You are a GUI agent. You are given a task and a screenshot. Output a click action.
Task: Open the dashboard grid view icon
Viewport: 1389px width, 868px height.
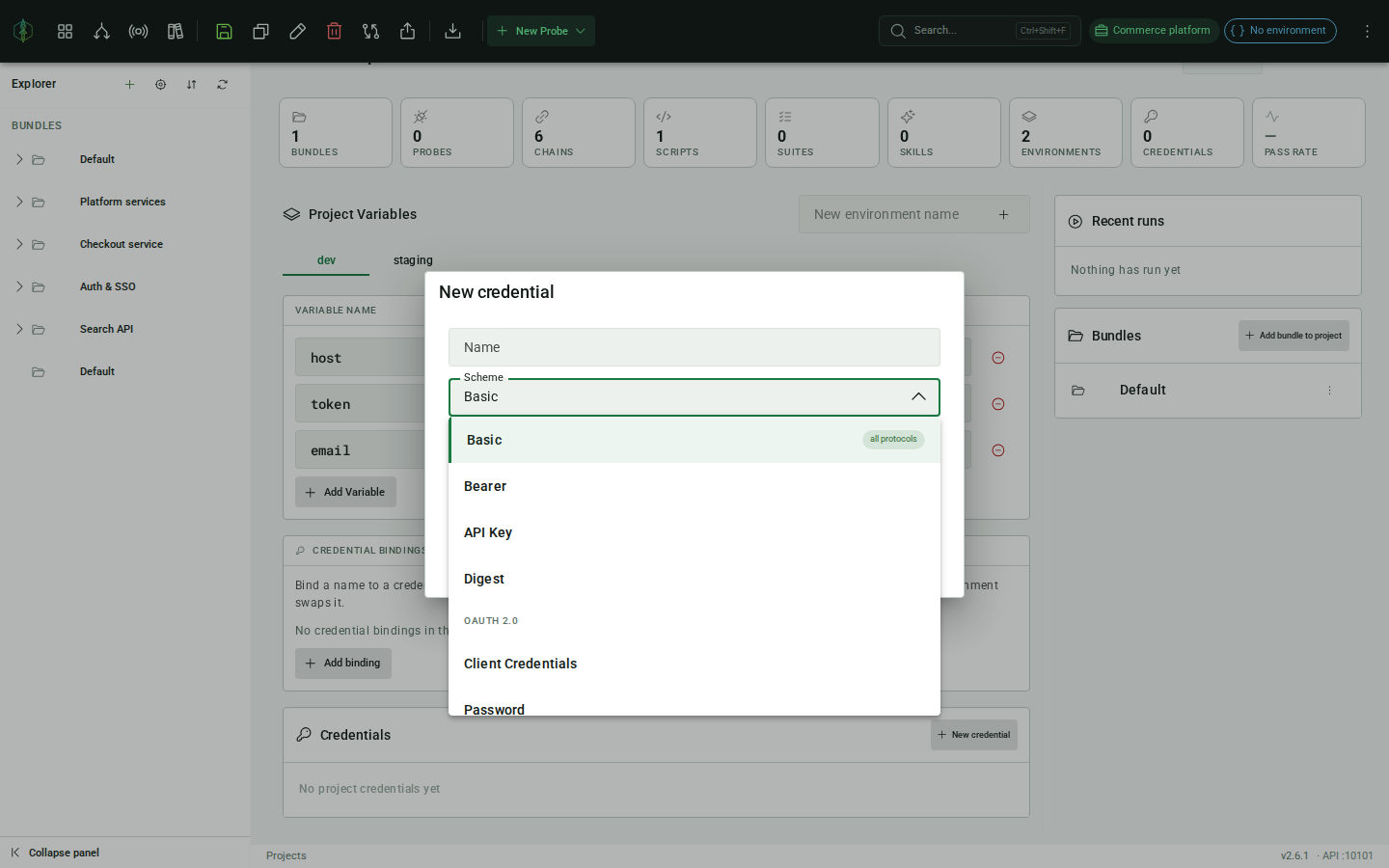coord(65,31)
